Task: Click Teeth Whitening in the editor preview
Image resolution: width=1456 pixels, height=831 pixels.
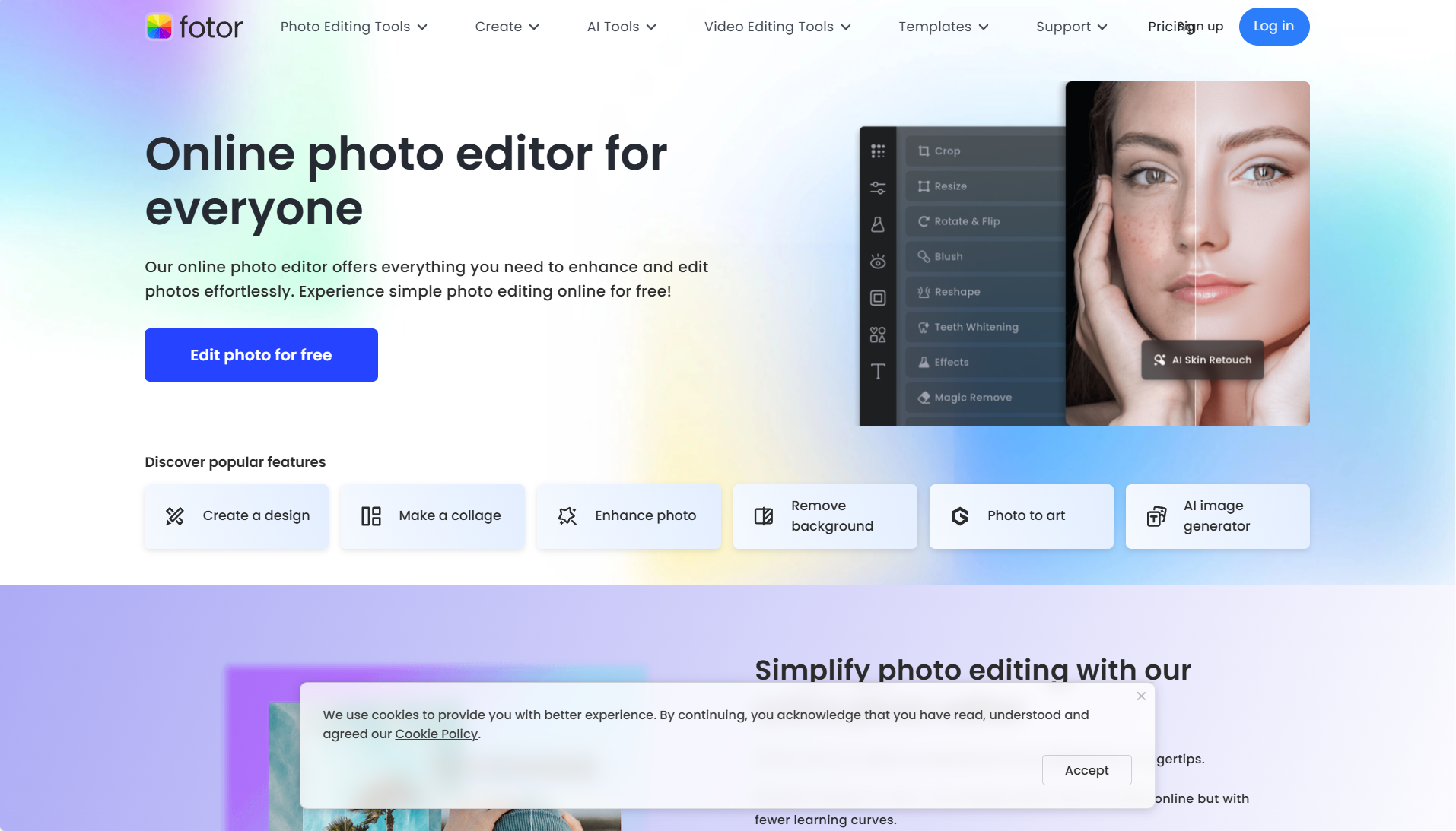Action: click(x=985, y=327)
